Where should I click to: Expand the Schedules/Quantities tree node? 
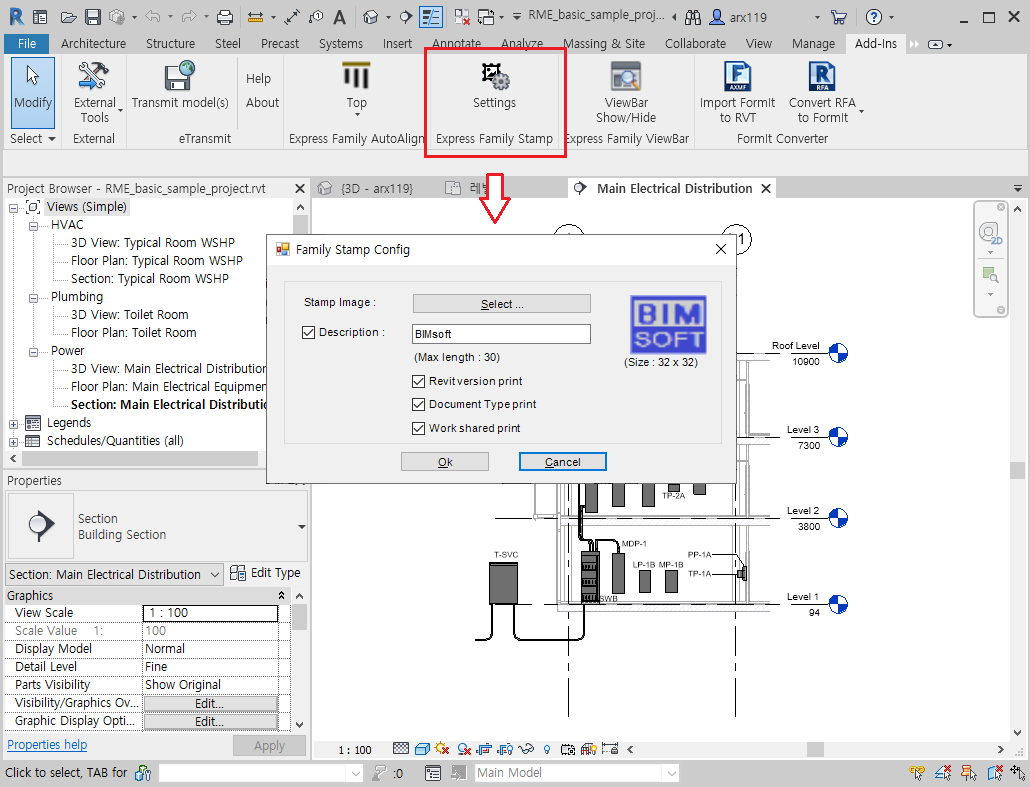(13, 441)
